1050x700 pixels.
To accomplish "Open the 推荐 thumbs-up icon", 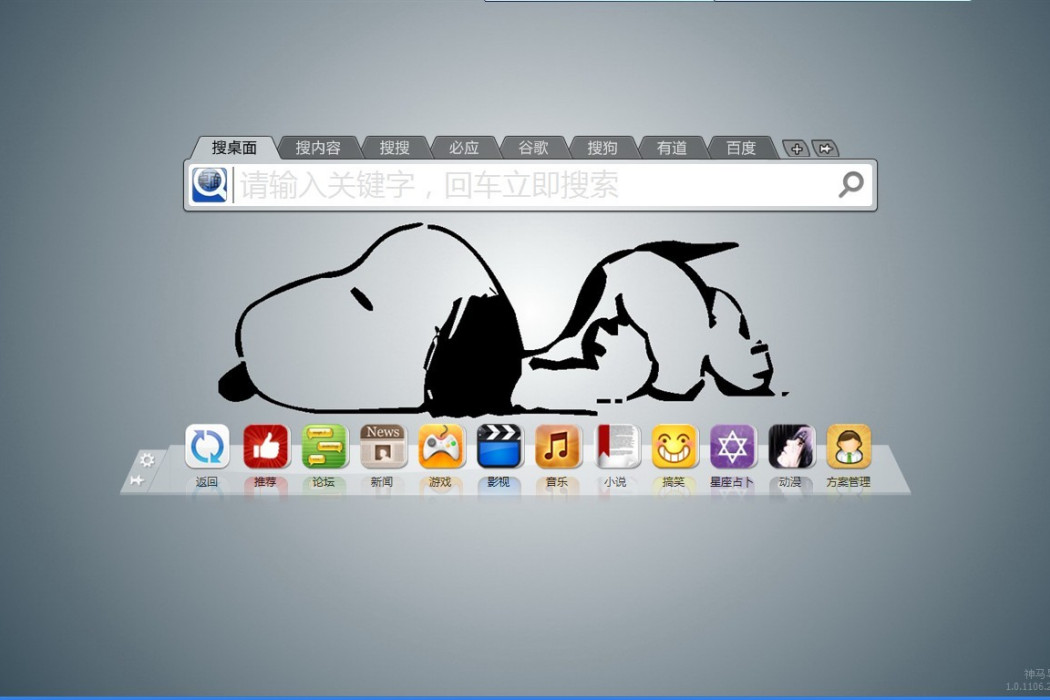I will click(266, 447).
